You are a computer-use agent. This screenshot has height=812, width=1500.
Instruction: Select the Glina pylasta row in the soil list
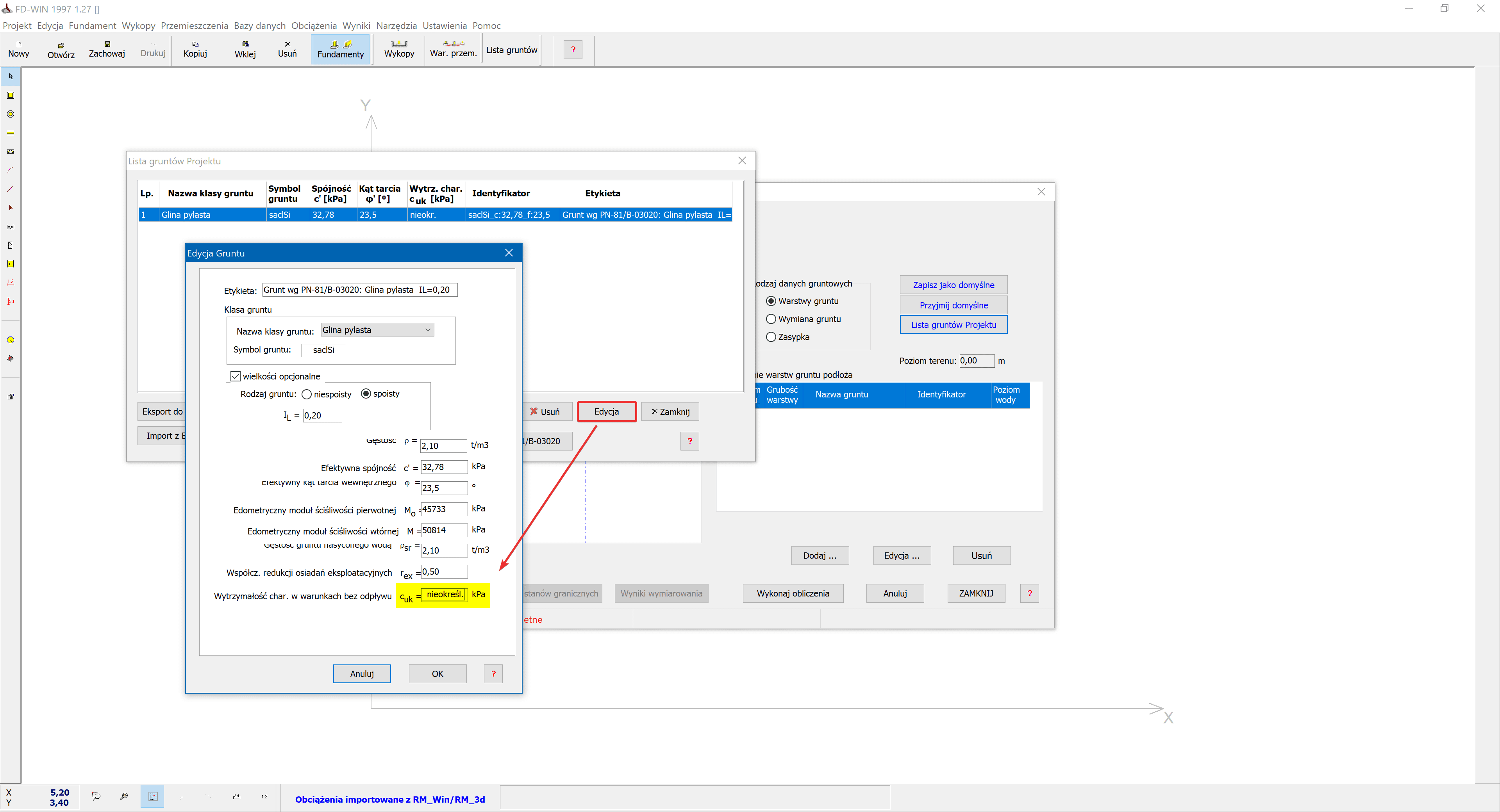pos(434,215)
